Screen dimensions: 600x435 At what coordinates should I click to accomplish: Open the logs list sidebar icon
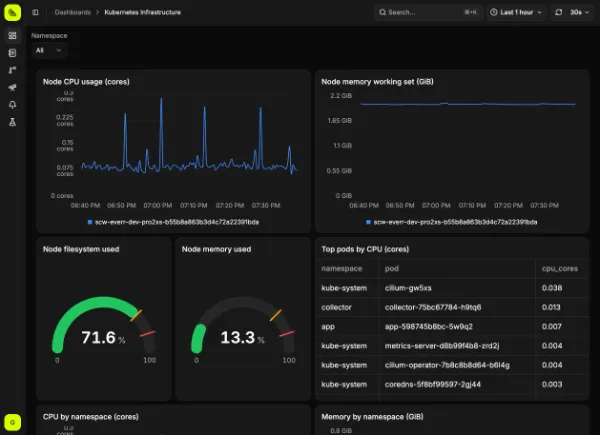(12, 53)
